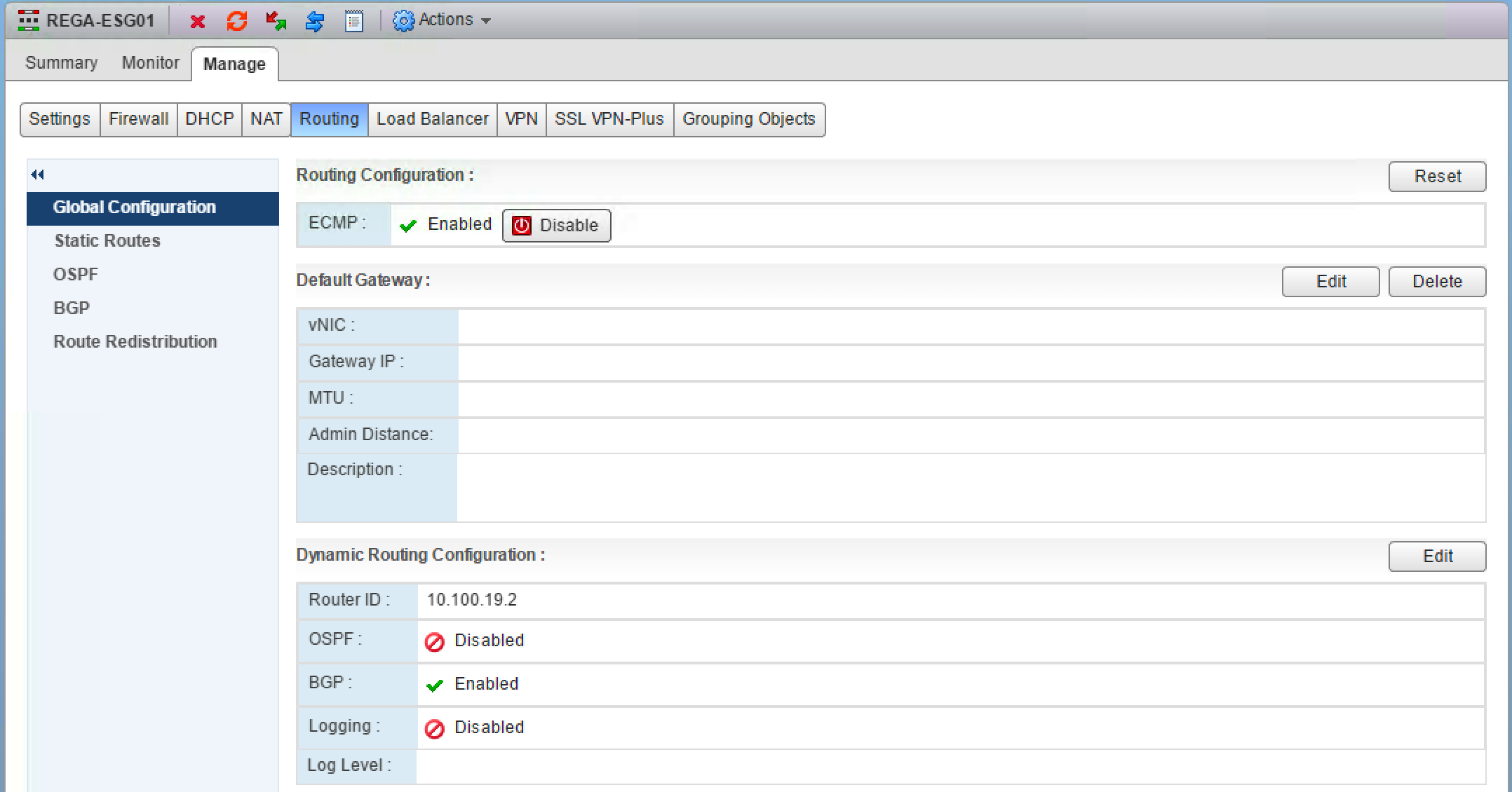Screen dimensions: 1512x792
Task: Collapse the left navigation panel
Action: click(x=38, y=175)
